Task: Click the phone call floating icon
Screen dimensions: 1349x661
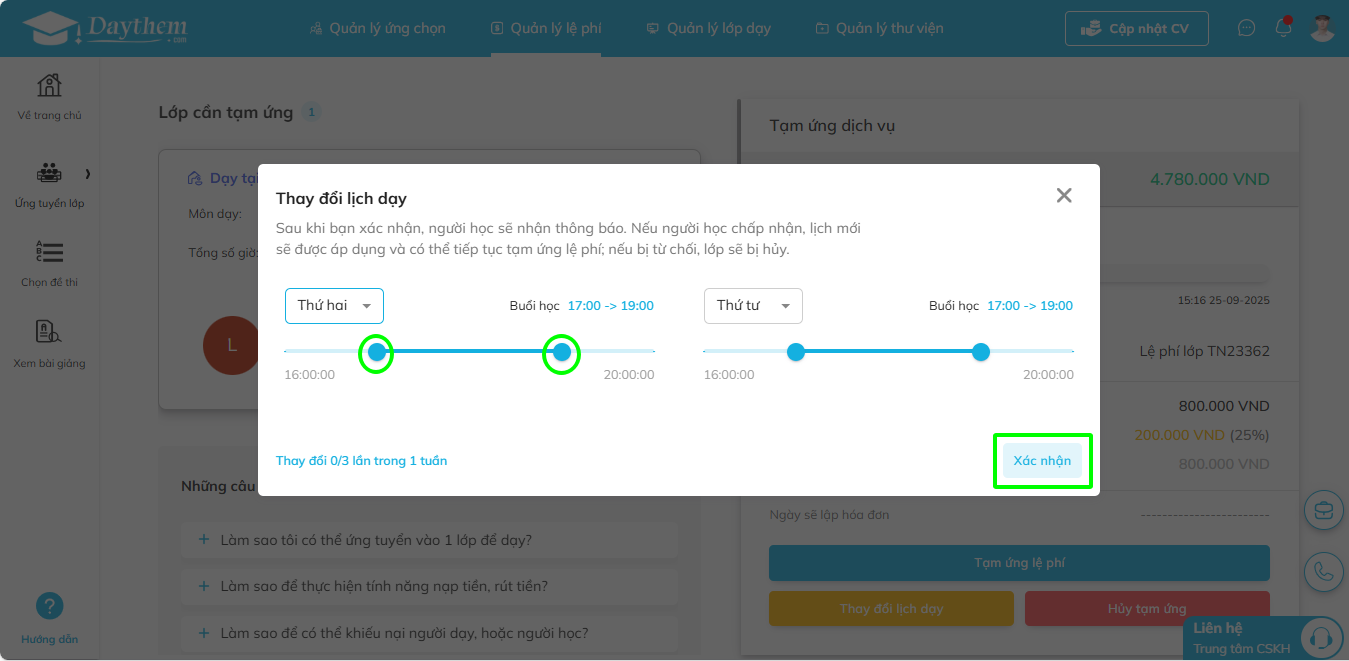Action: pos(1324,571)
